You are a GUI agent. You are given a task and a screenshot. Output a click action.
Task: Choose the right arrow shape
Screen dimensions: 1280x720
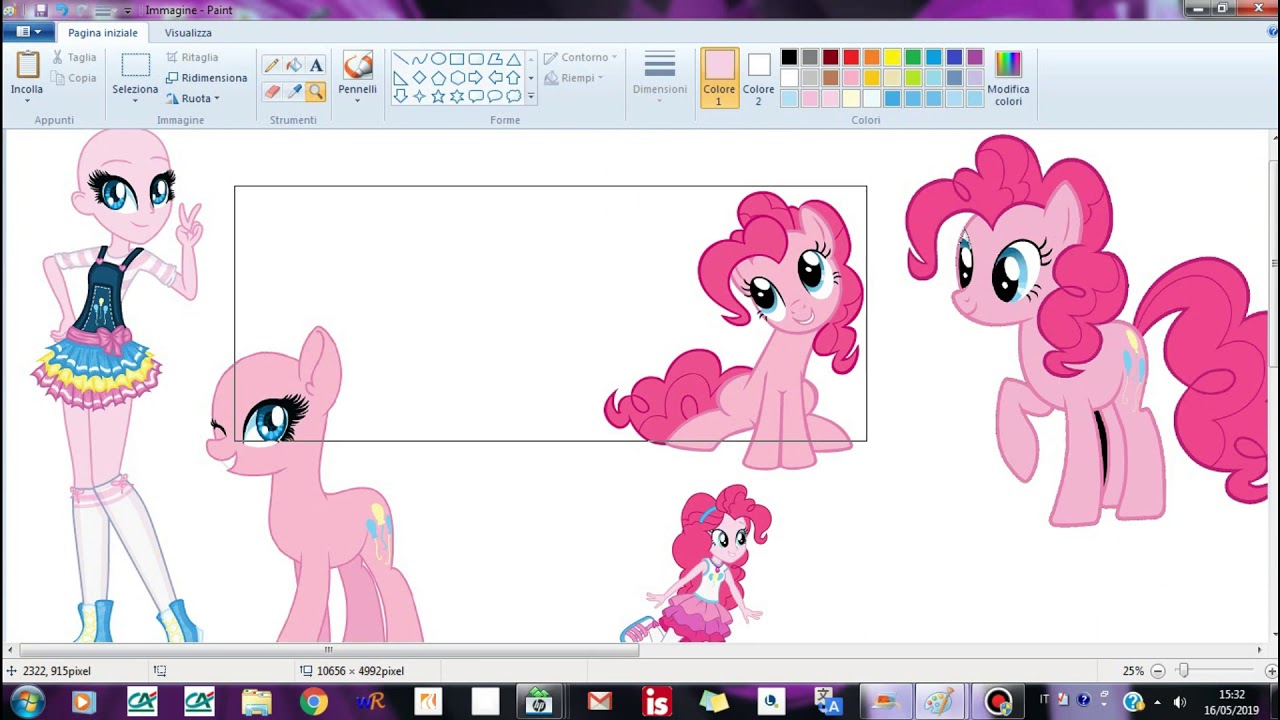476,78
